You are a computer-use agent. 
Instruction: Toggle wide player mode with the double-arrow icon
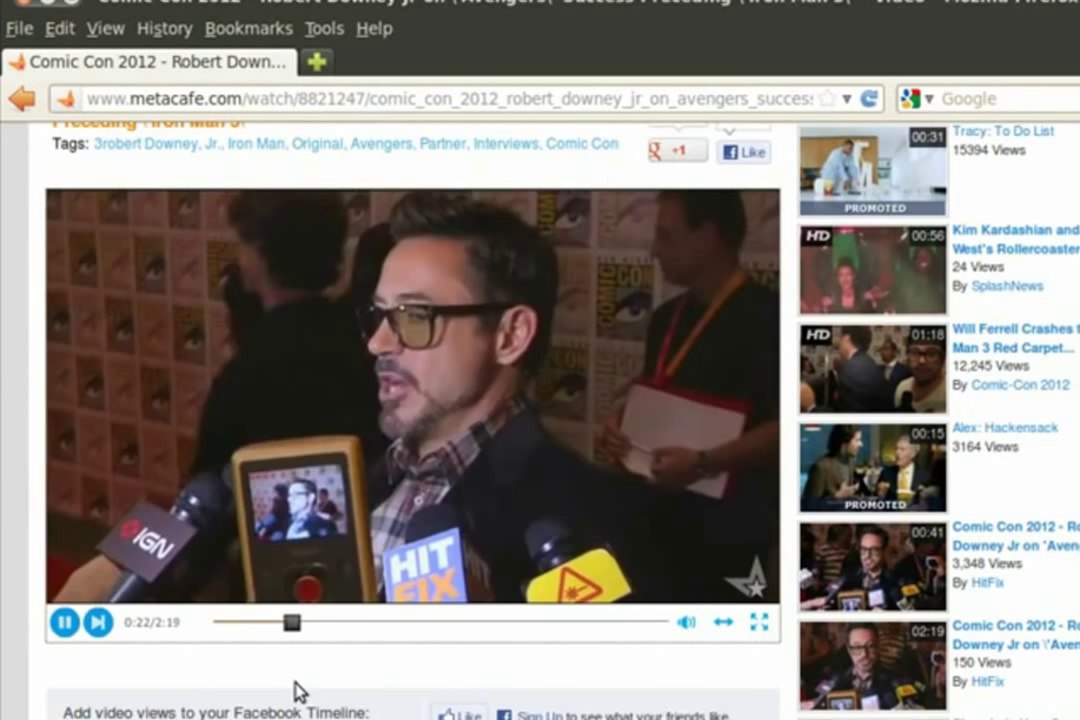pos(723,622)
